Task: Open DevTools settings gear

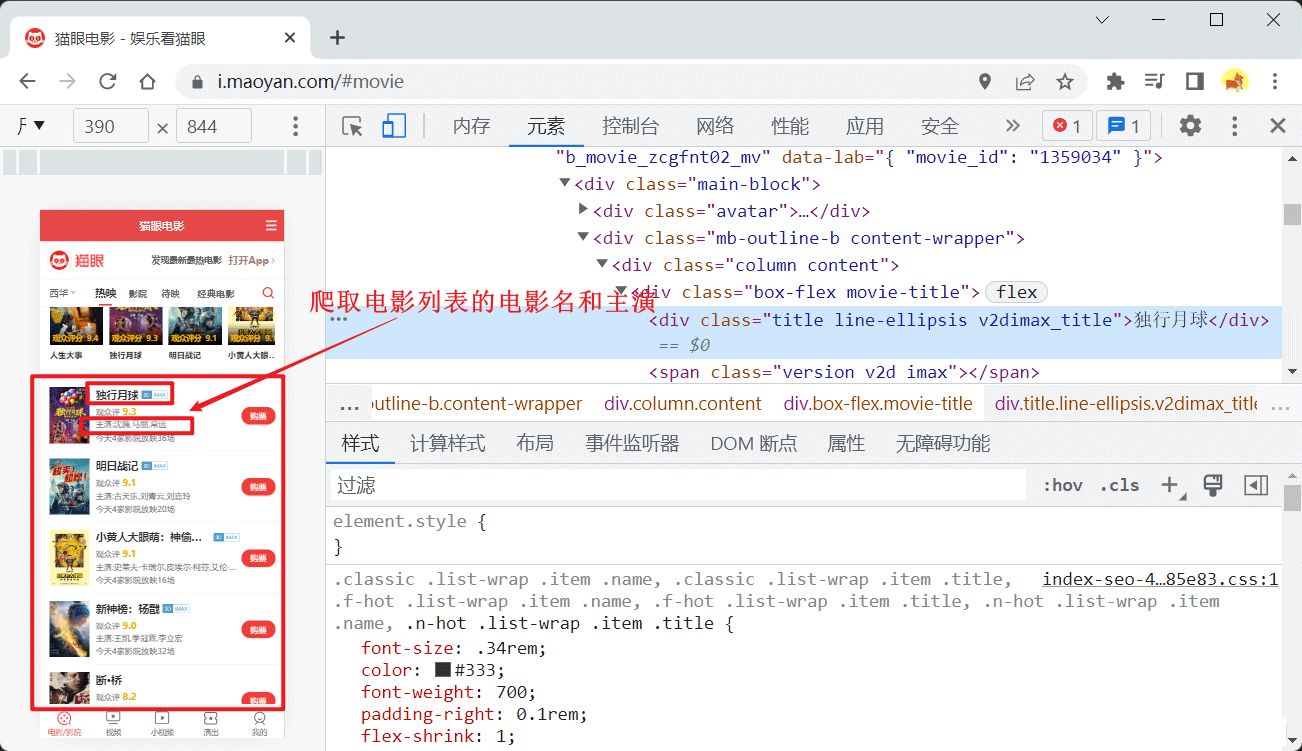Action: (x=1189, y=126)
